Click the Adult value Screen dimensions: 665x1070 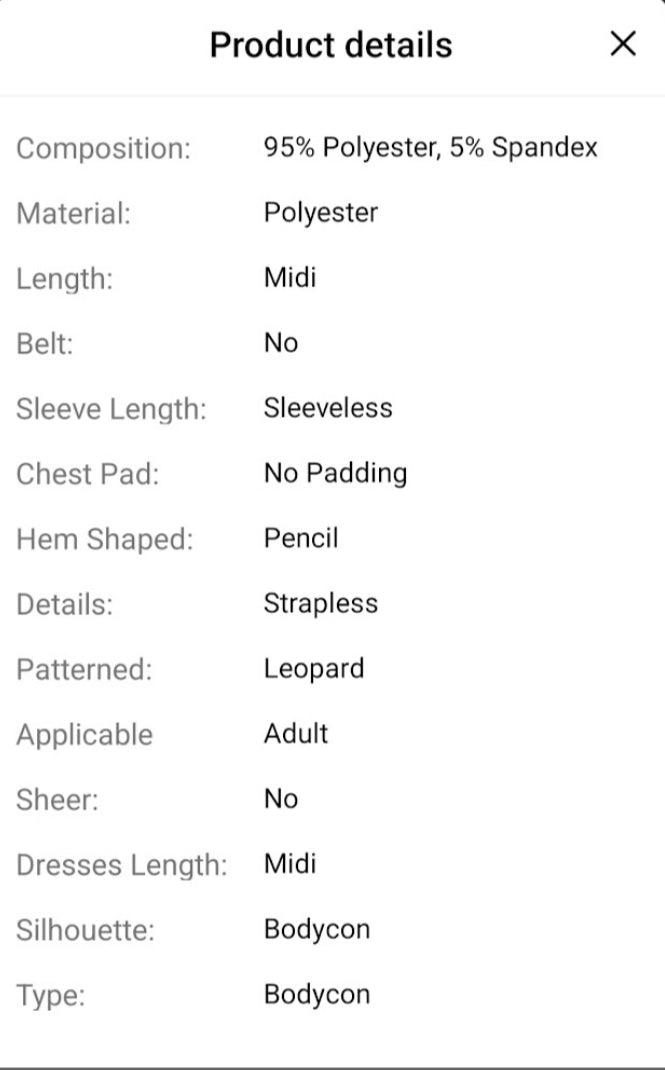(x=296, y=733)
